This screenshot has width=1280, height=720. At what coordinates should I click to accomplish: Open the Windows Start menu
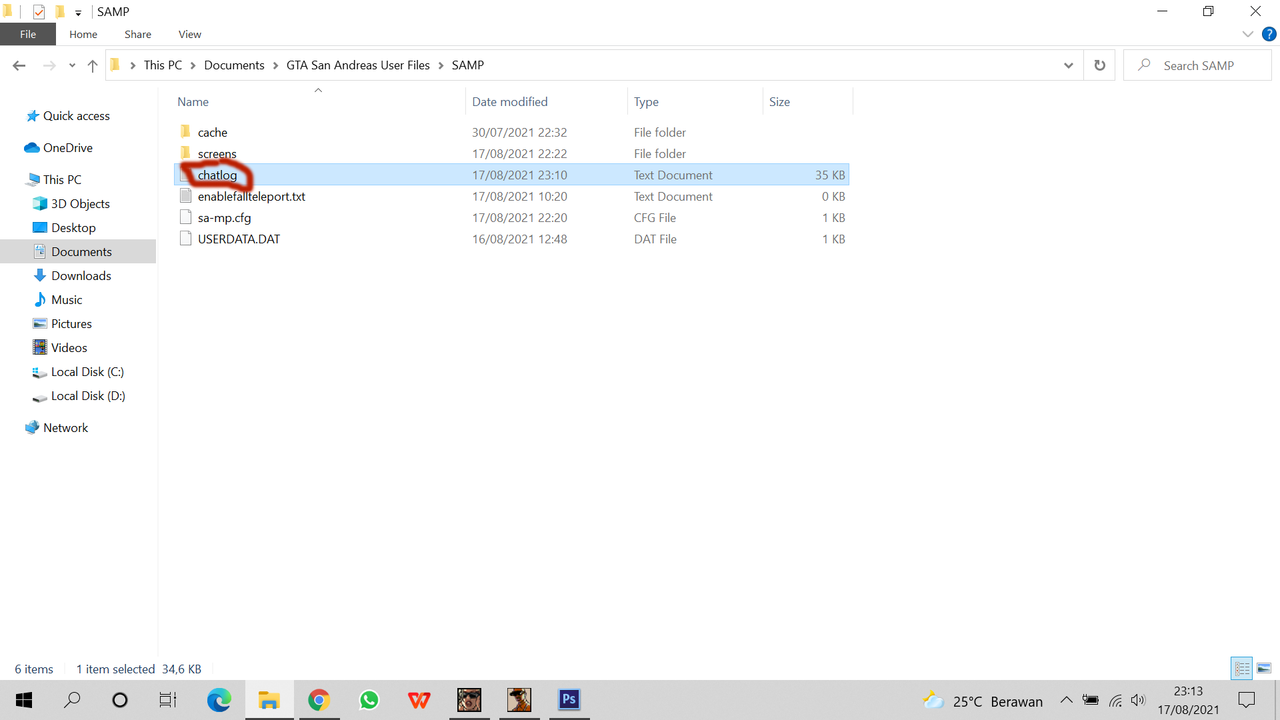(24, 700)
